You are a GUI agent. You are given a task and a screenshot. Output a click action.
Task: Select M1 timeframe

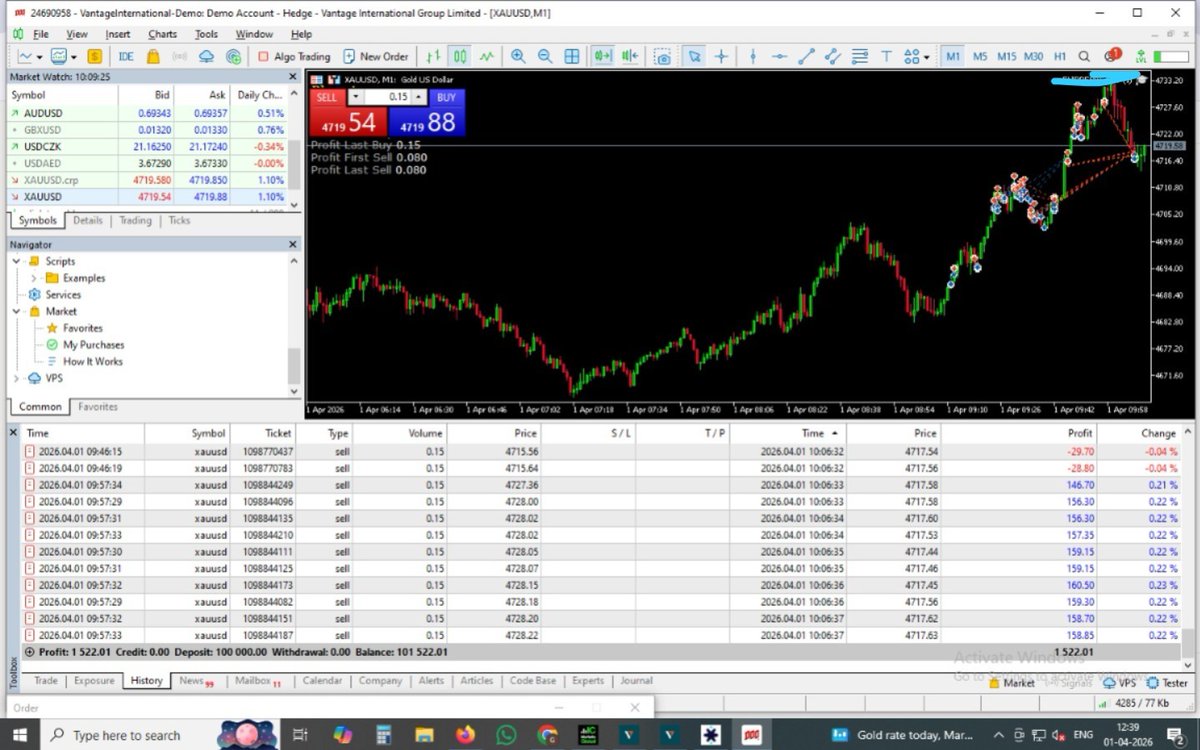(953, 57)
